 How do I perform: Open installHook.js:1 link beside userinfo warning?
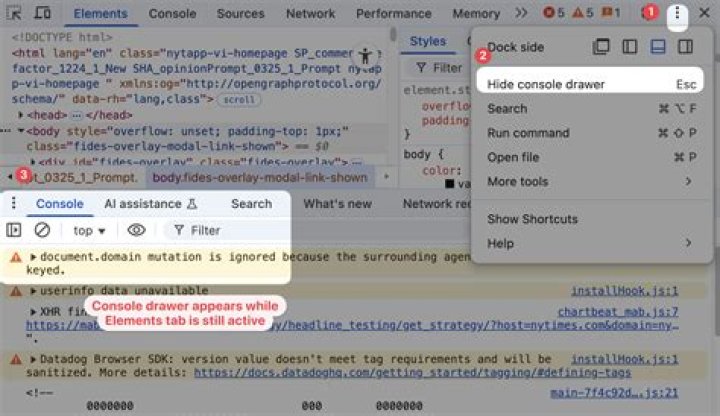point(624,291)
